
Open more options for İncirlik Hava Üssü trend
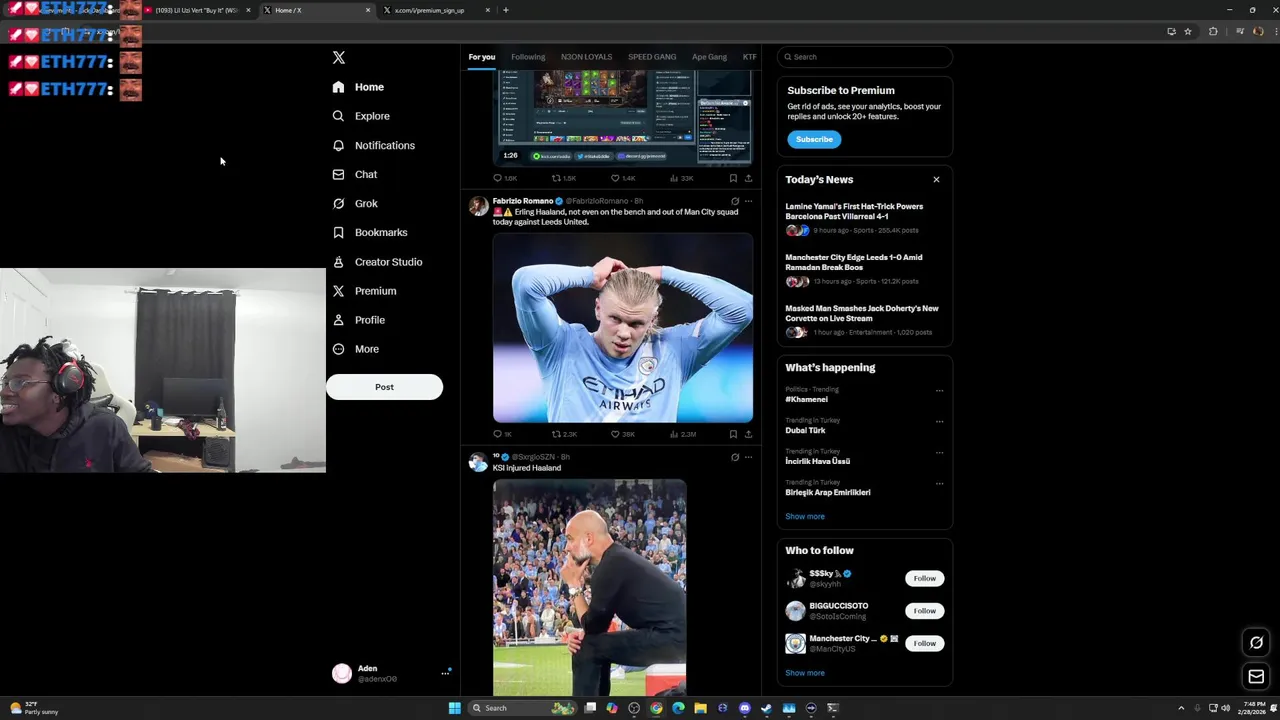[939, 453]
